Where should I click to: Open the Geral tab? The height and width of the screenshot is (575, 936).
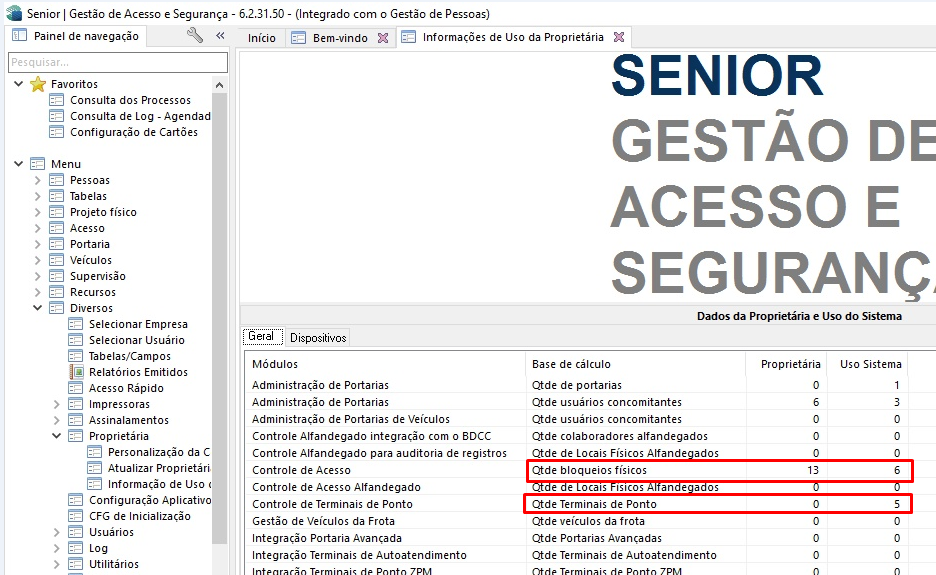coord(261,336)
